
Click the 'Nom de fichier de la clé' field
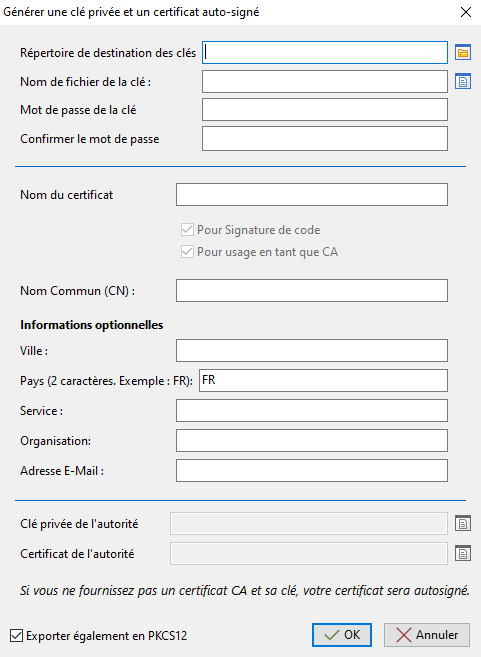325,81
